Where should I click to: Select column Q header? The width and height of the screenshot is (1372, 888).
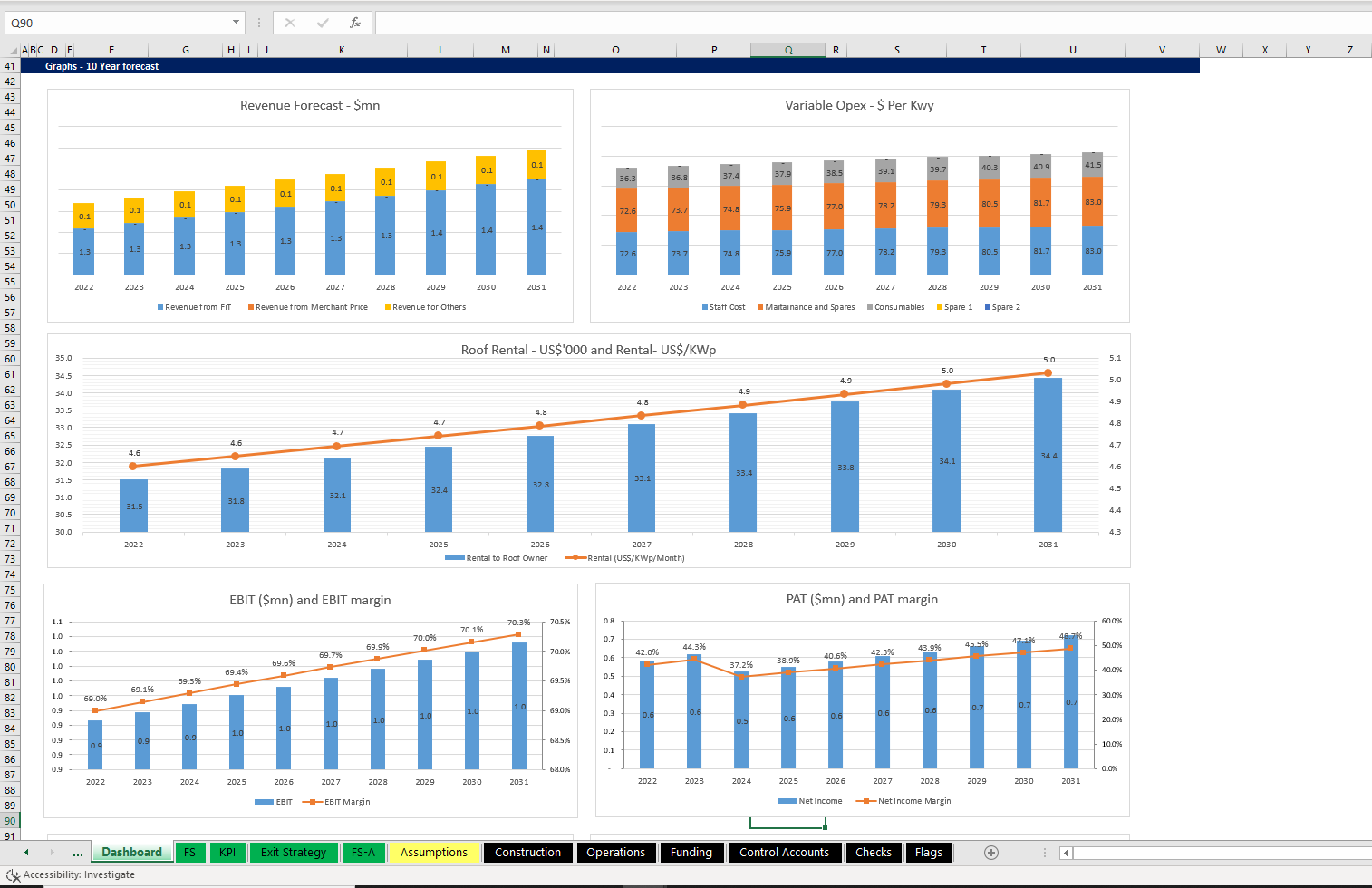(787, 49)
